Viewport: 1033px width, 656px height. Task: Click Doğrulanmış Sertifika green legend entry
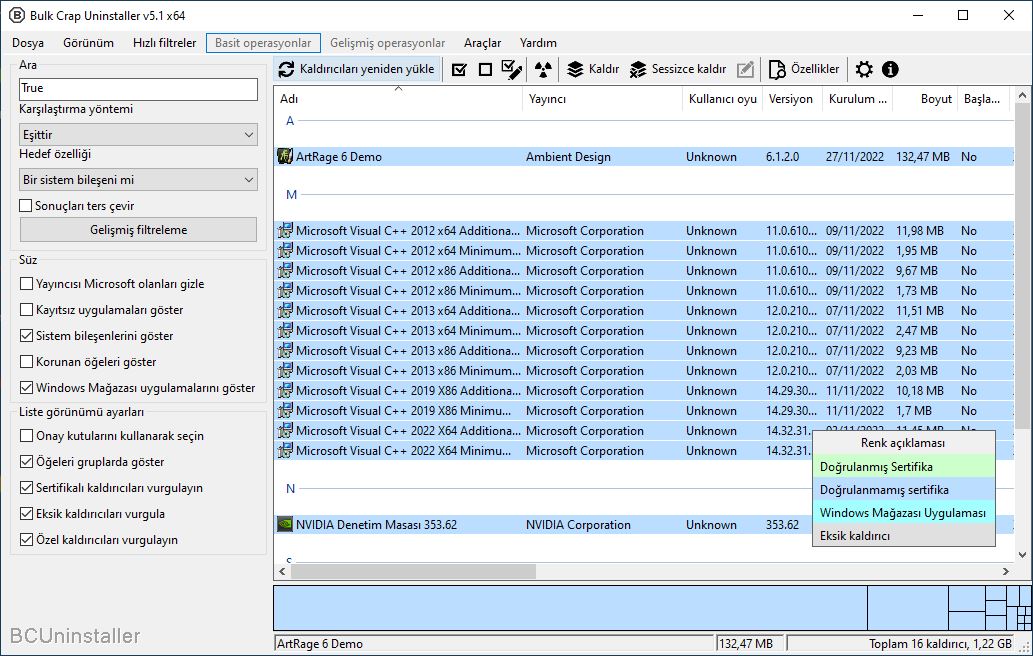point(903,467)
